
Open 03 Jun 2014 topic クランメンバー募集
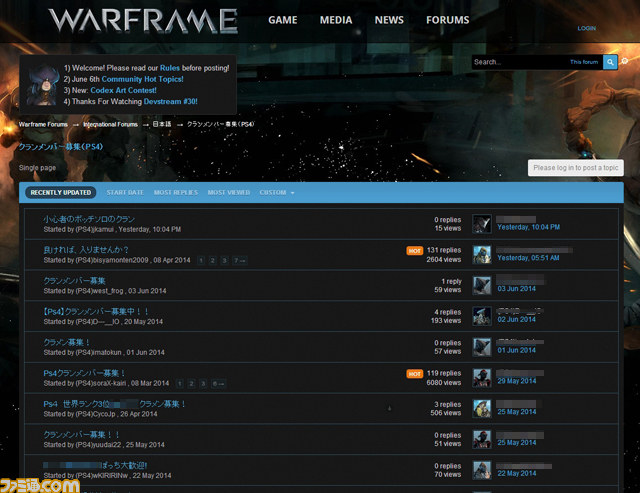point(74,281)
